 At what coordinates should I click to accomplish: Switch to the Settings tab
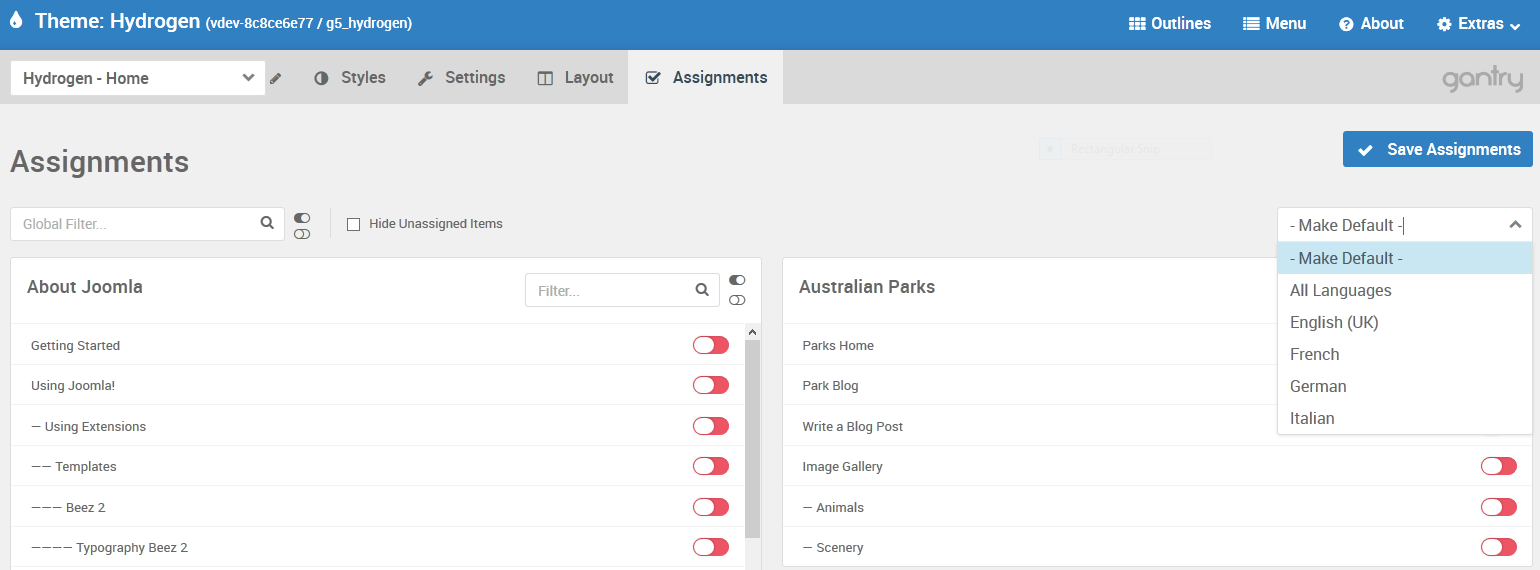tap(461, 77)
